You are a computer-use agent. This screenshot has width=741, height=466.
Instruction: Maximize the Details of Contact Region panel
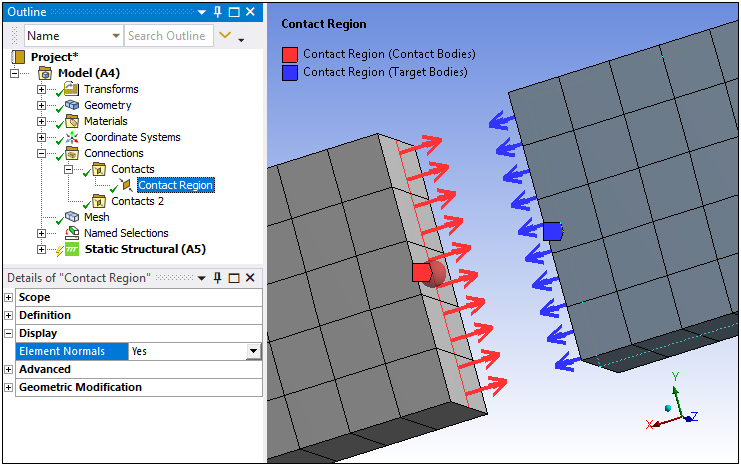tap(234, 278)
